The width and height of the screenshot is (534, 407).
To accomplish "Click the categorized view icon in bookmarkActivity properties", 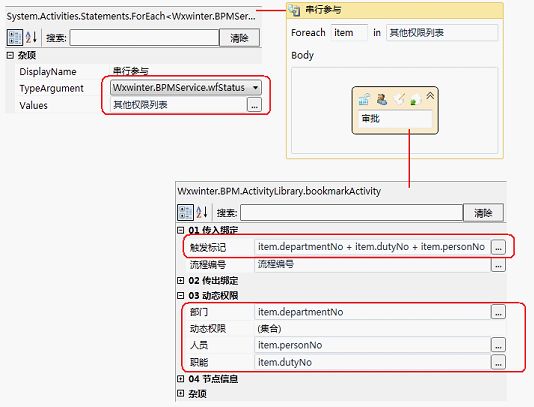I will coord(185,213).
